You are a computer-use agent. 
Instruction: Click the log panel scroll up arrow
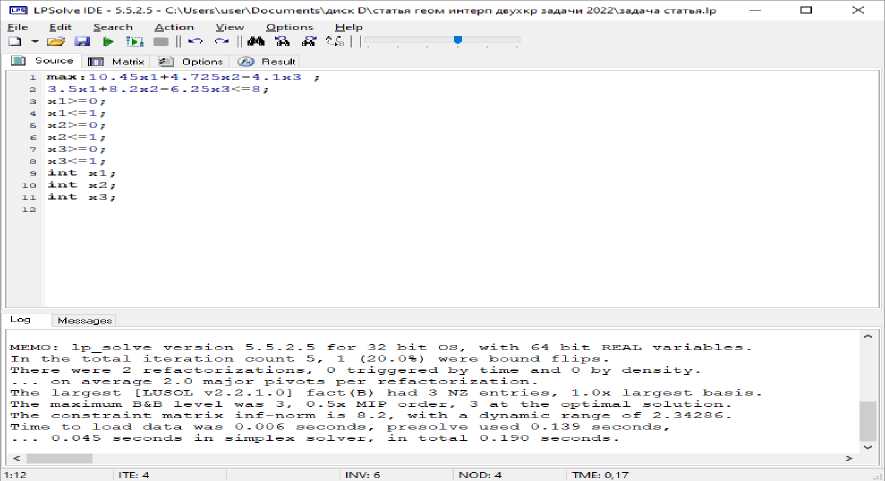(x=868, y=336)
